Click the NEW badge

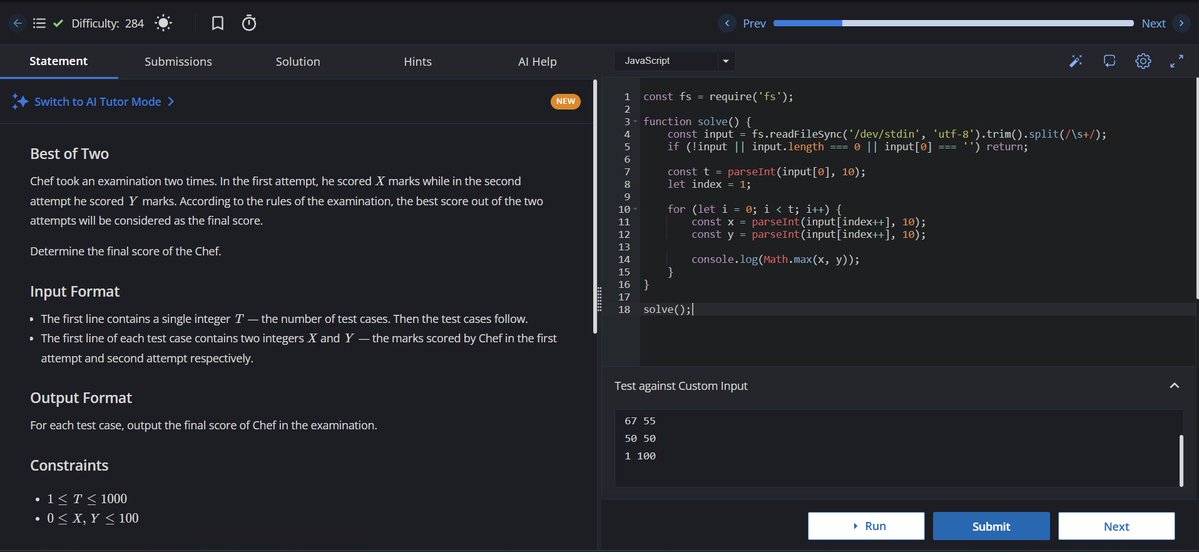(x=566, y=101)
